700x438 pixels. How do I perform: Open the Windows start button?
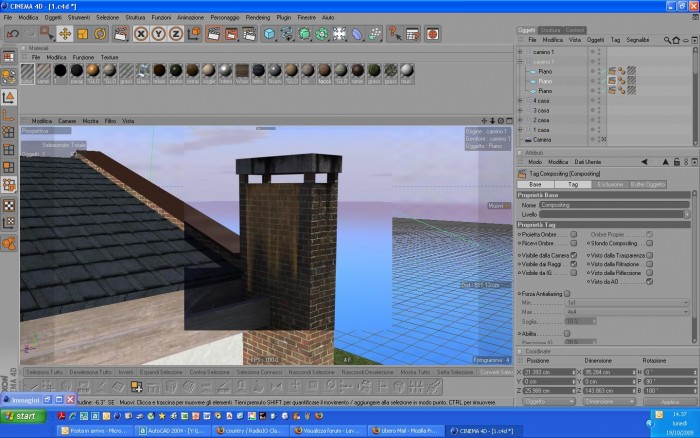pos(24,417)
